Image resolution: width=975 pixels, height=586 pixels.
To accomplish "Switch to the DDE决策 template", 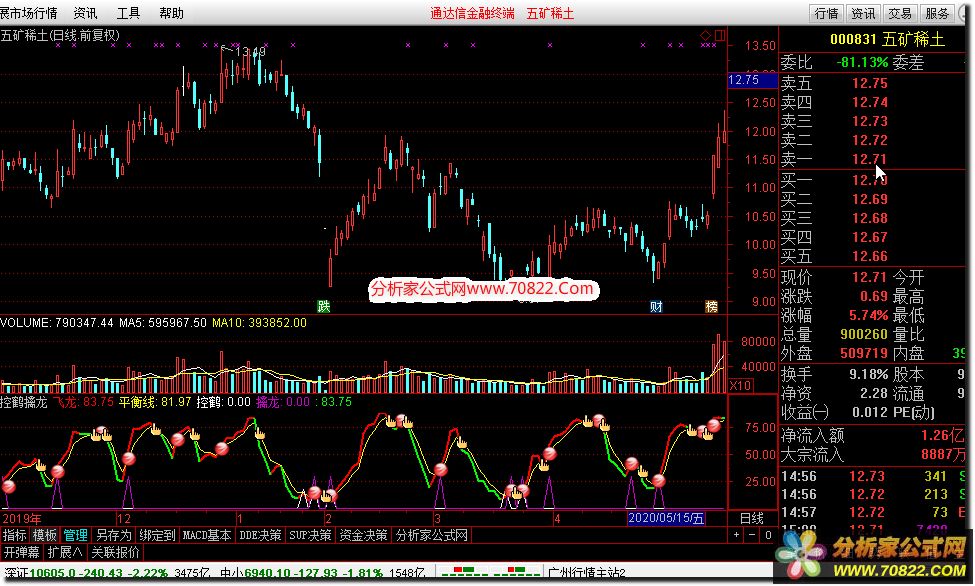I will pyautogui.click(x=260, y=535).
